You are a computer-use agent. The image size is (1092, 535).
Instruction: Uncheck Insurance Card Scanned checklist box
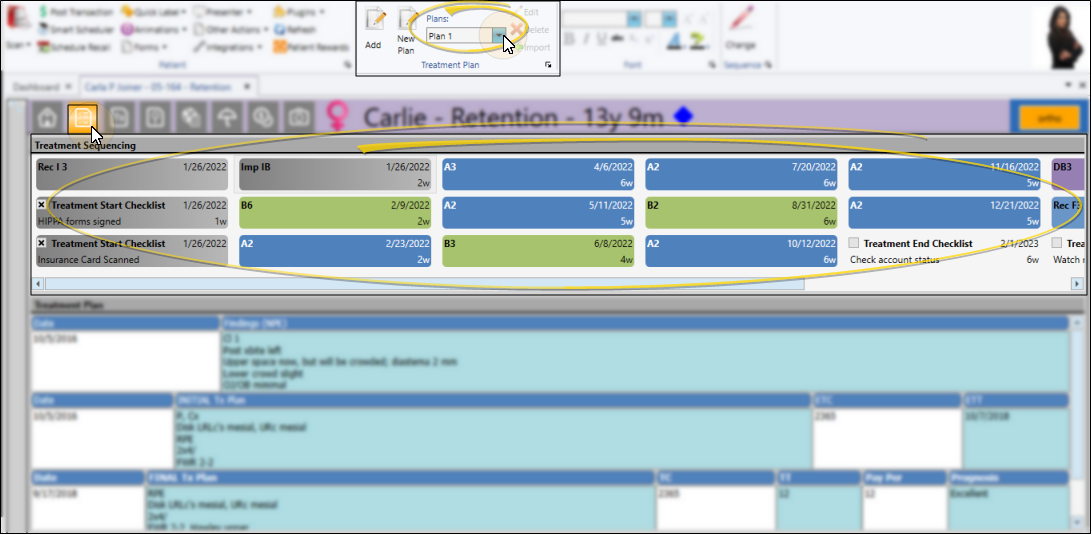tap(42, 243)
